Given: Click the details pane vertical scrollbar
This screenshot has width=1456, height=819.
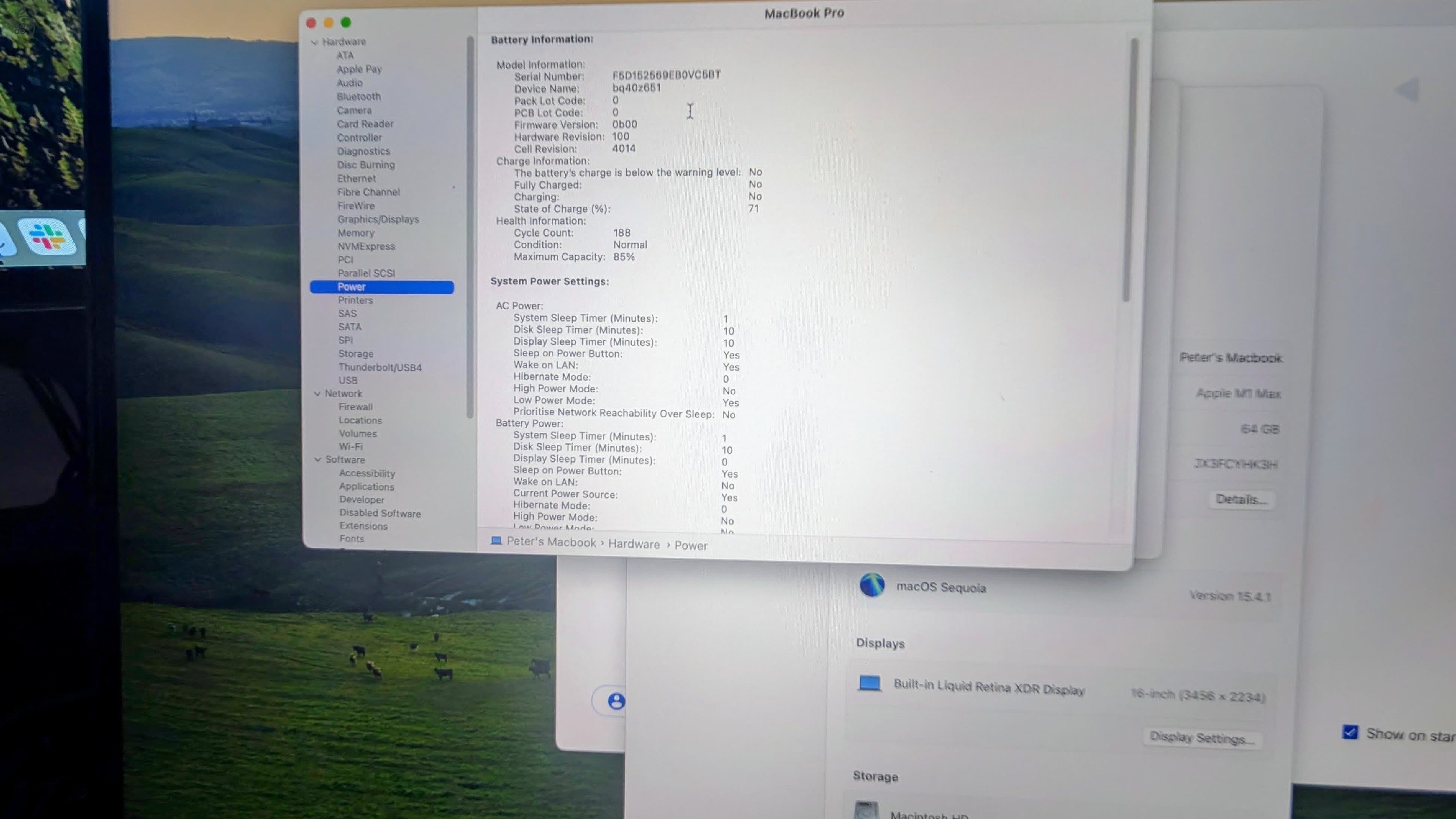Looking at the screenshot, I should (x=1130, y=169).
